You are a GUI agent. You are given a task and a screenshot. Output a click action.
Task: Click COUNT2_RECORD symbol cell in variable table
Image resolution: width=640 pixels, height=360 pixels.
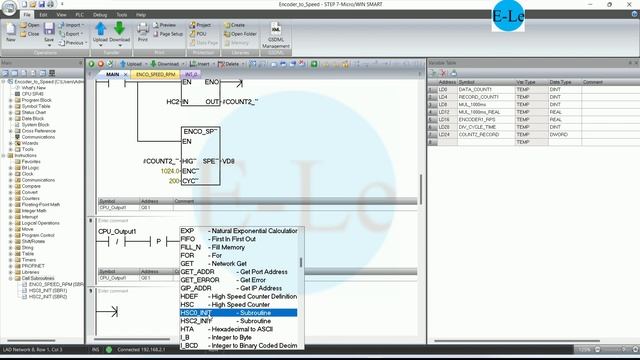click(486, 134)
